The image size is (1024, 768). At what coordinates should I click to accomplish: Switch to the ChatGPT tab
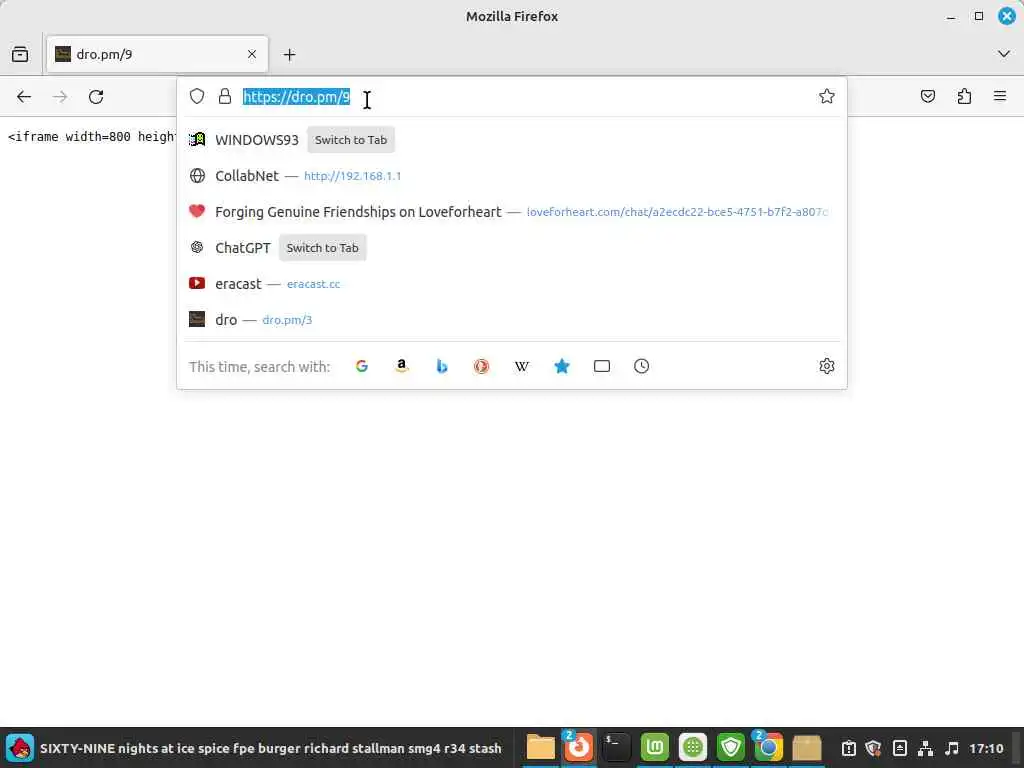[x=323, y=248]
